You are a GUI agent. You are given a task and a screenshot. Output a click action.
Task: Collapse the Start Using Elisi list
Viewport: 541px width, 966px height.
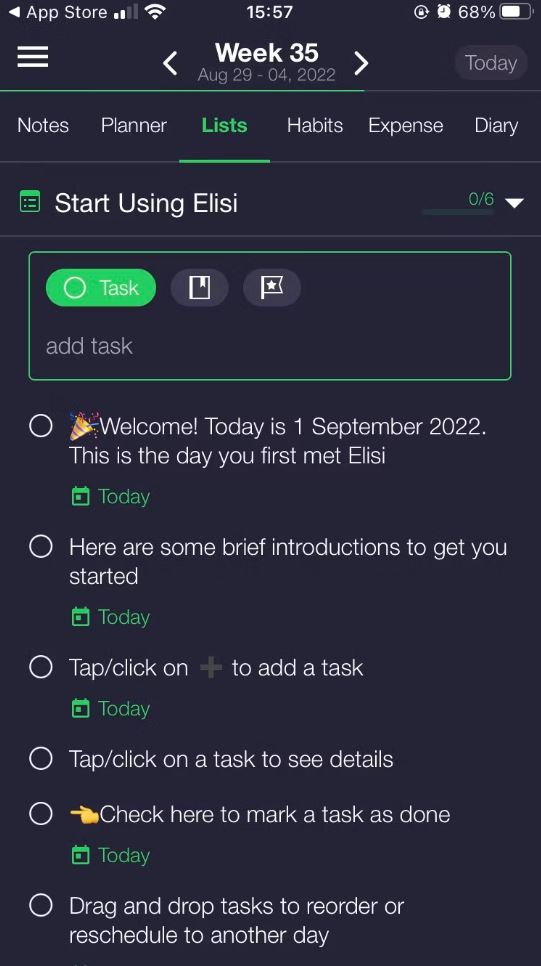514,203
